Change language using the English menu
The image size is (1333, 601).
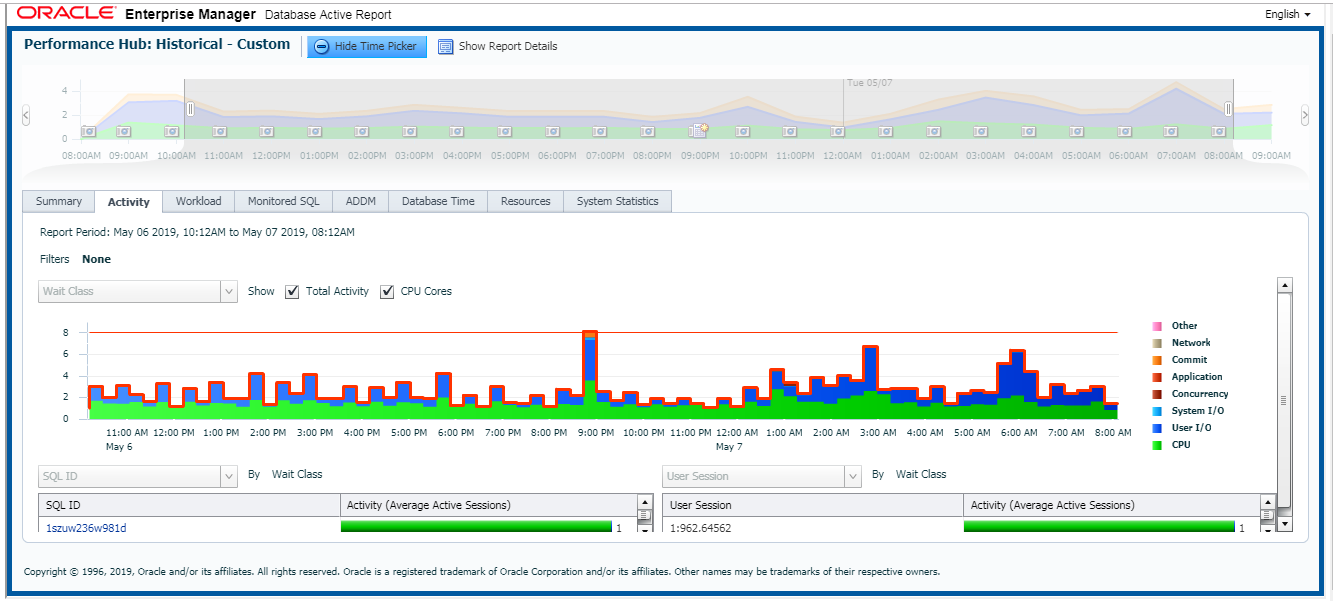tap(1287, 14)
